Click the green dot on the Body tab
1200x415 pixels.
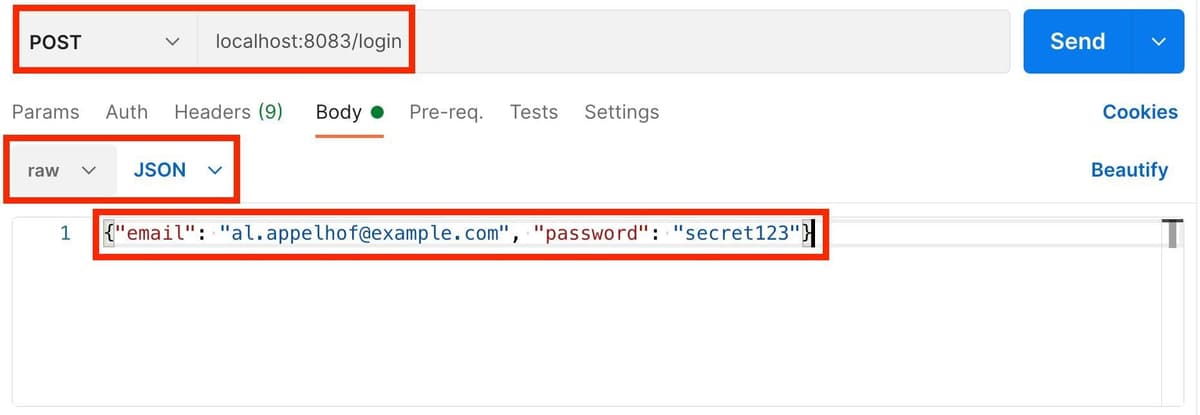(377, 112)
